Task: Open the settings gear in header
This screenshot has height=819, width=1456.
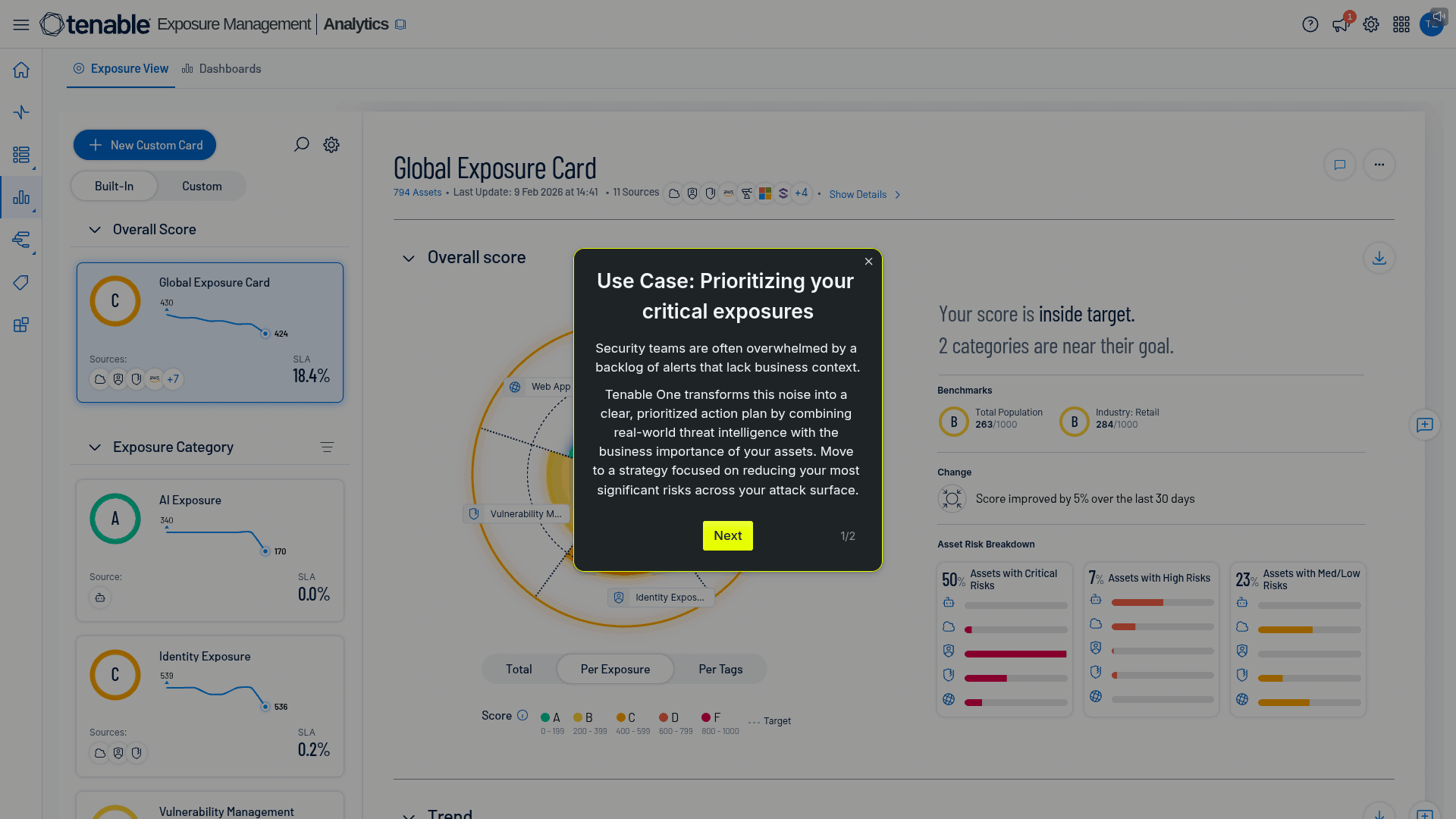Action: click(1371, 24)
